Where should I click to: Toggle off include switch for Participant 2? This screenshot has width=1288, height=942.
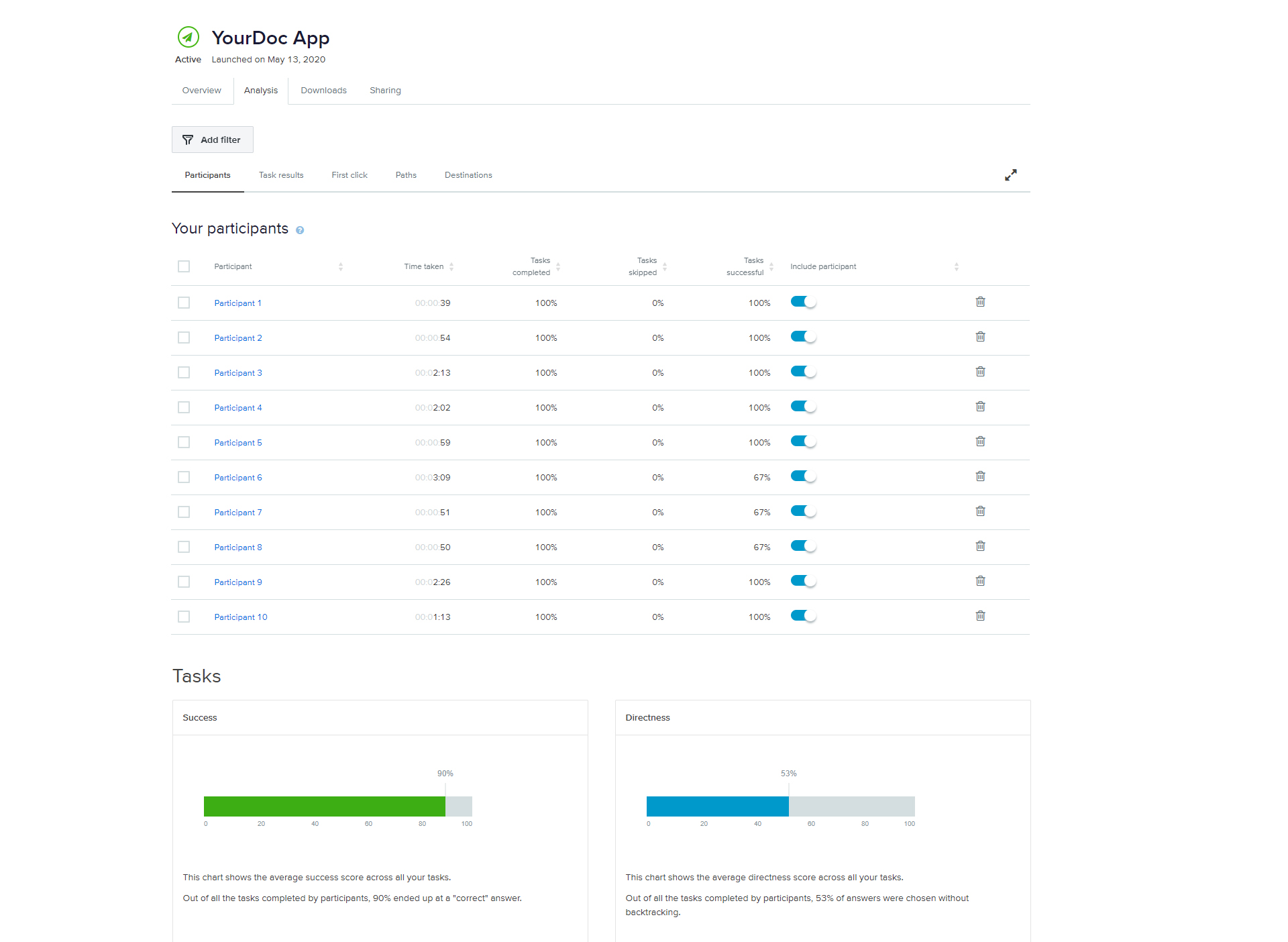point(803,337)
